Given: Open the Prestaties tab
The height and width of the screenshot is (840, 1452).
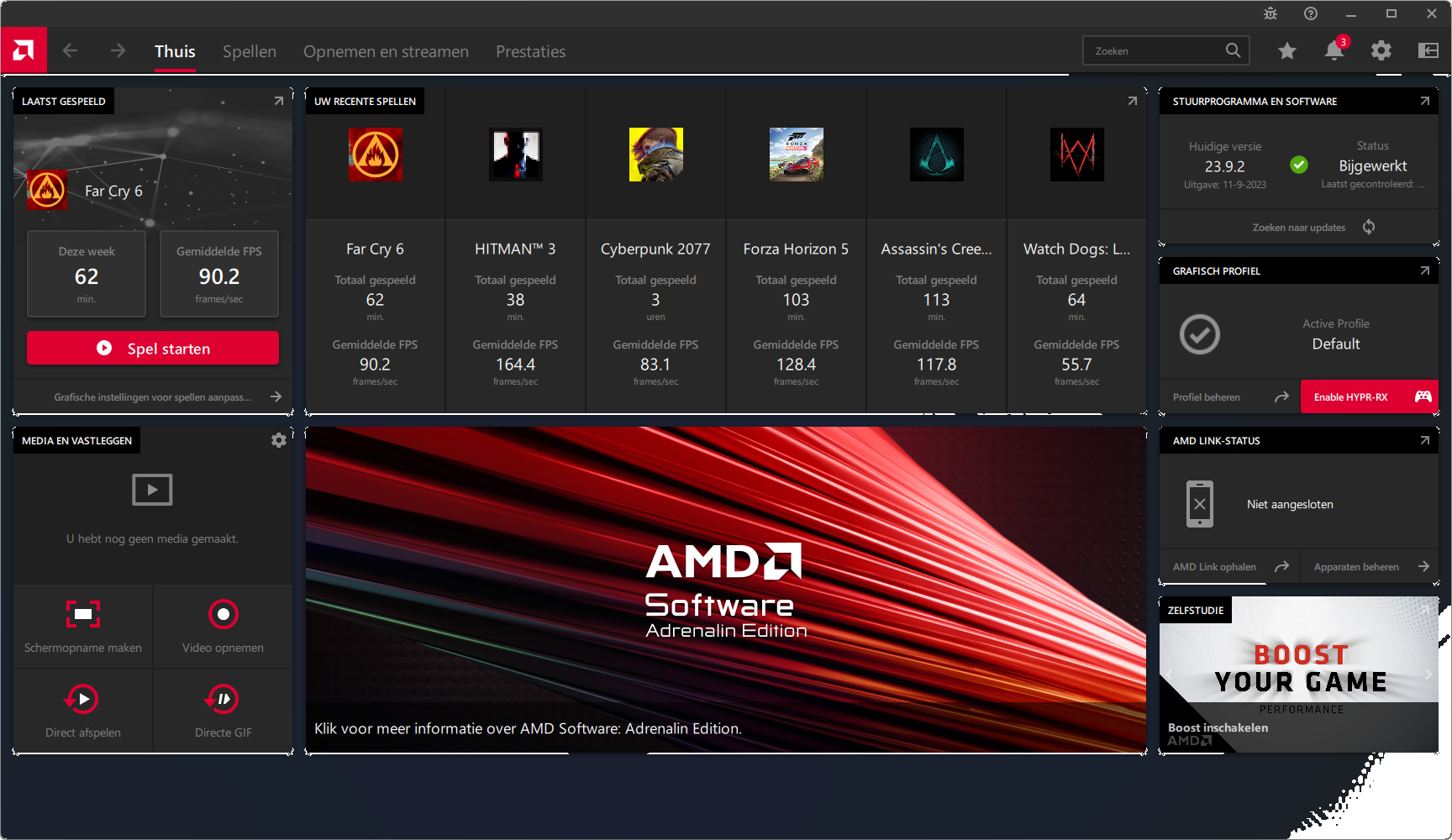Looking at the screenshot, I should (530, 51).
